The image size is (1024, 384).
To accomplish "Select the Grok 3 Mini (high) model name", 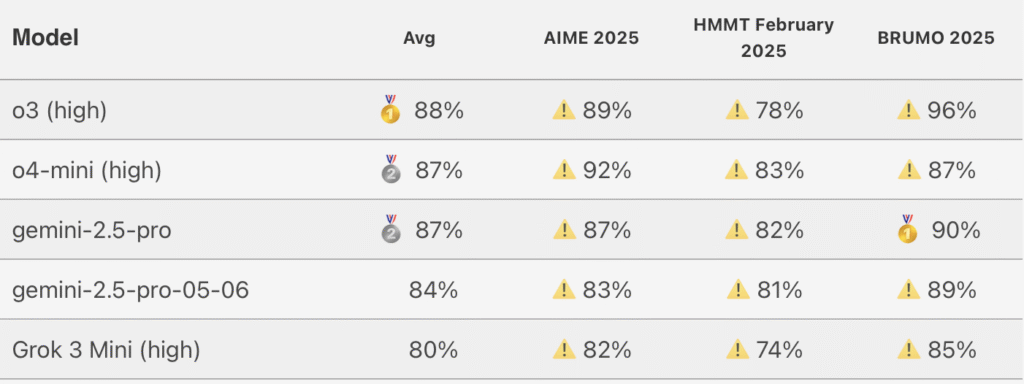I will coord(106,350).
